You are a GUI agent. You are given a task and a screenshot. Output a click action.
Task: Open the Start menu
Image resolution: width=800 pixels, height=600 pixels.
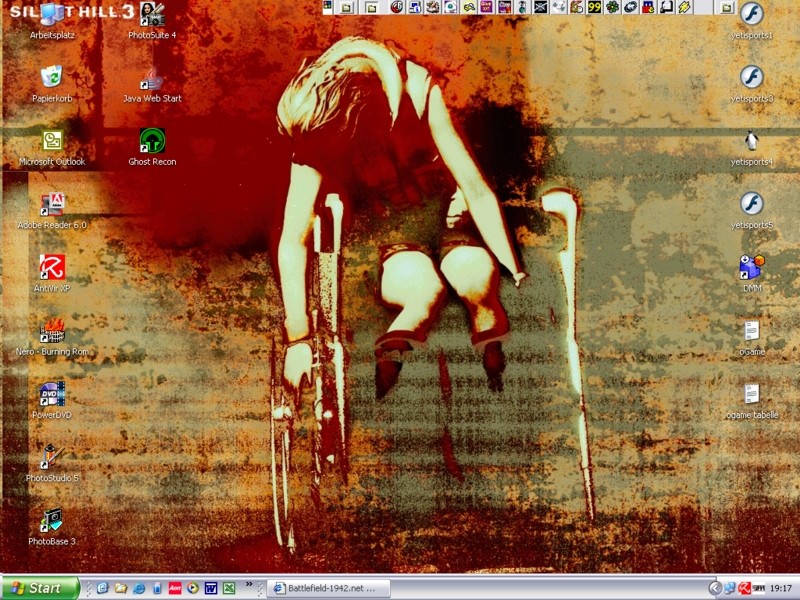[40, 588]
